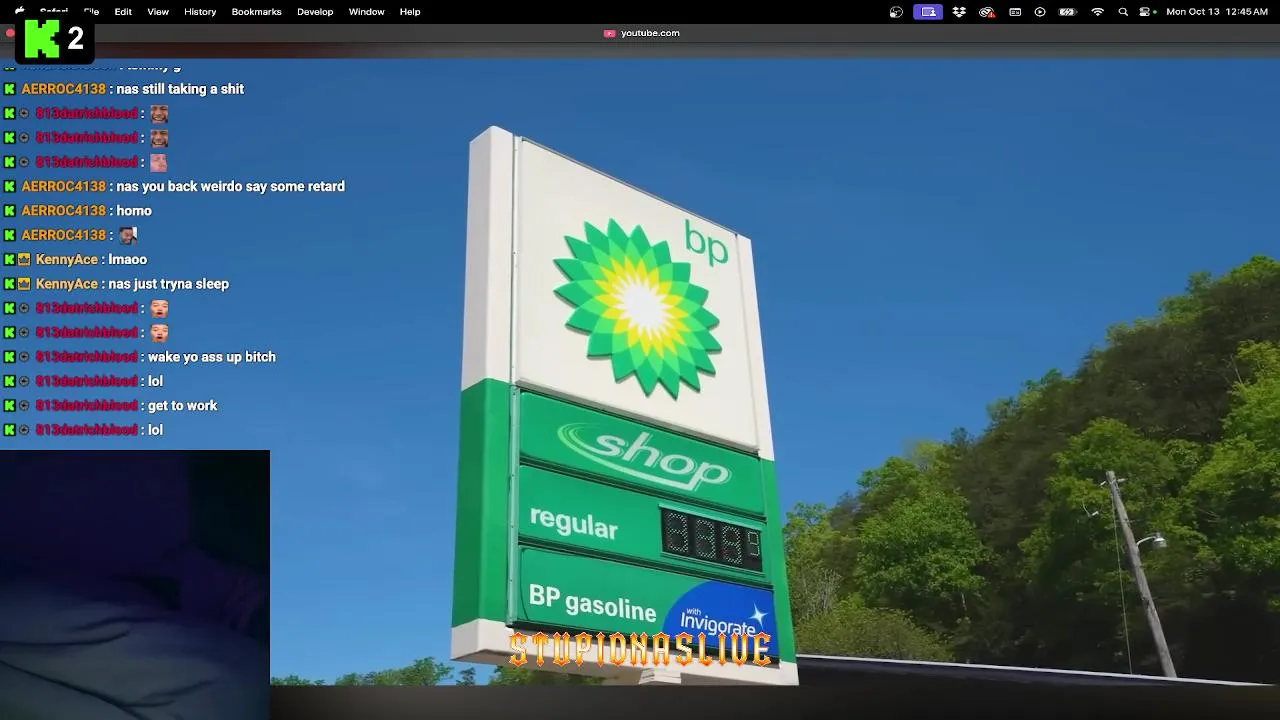The height and width of the screenshot is (720, 1280).
Task: Open the battery status icon
Action: click(1068, 12)
